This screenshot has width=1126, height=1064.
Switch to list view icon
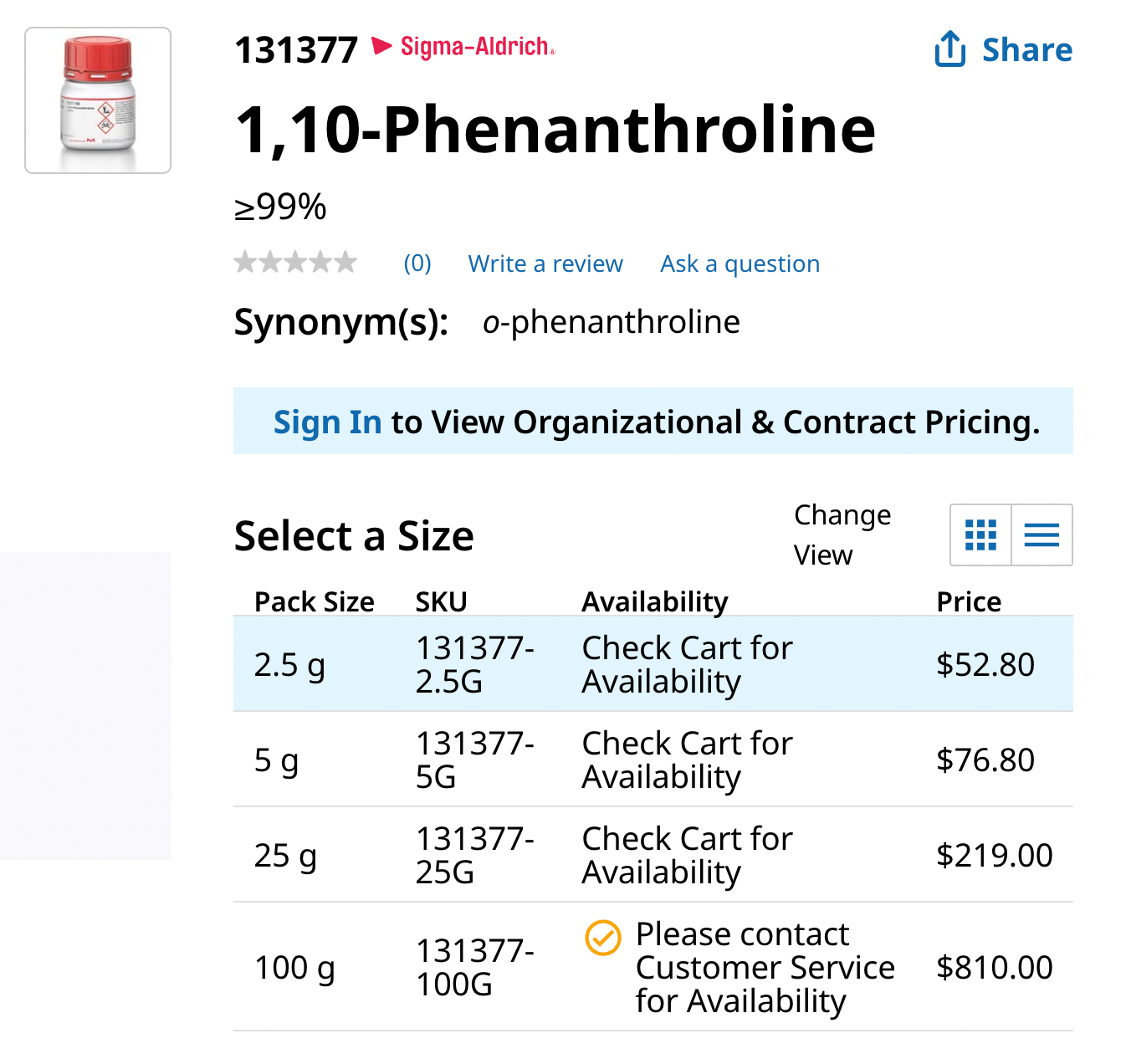click(x=1042, y=535)
